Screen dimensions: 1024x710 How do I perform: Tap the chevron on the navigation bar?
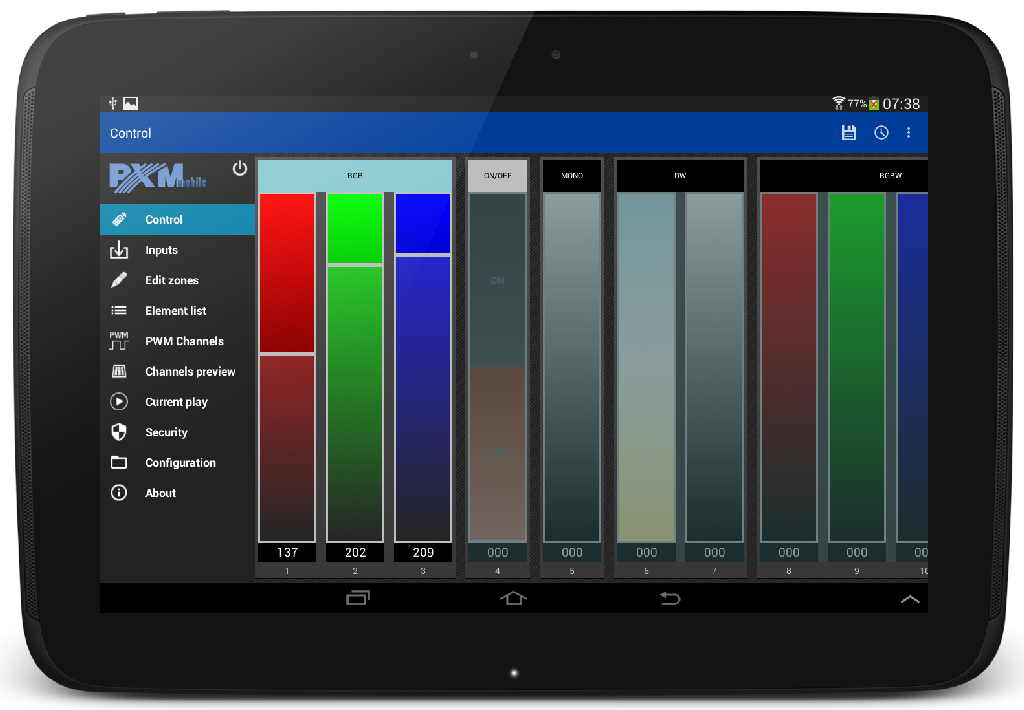909,598
